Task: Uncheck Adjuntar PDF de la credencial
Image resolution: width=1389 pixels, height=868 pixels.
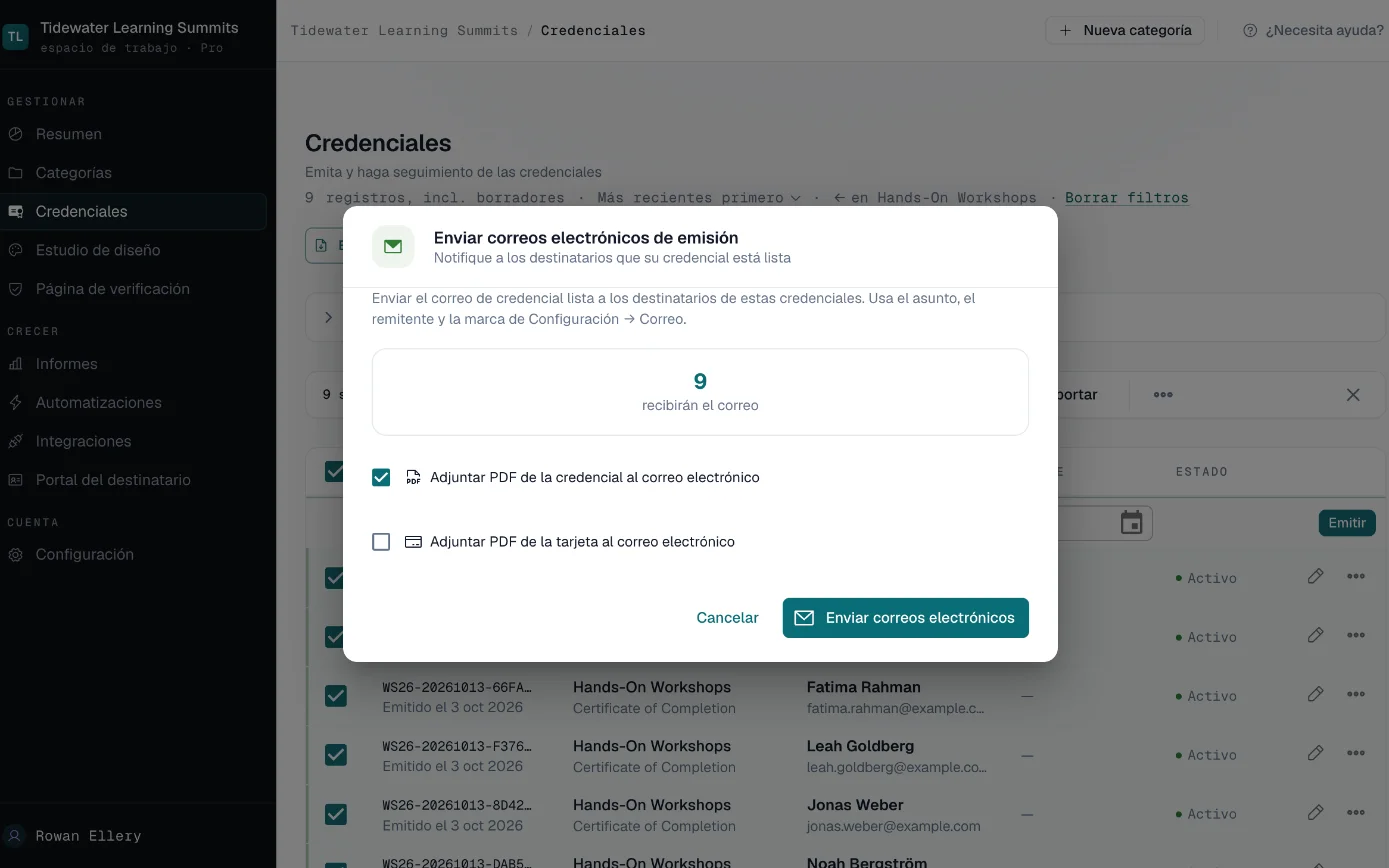Action: tap(381, 478)
